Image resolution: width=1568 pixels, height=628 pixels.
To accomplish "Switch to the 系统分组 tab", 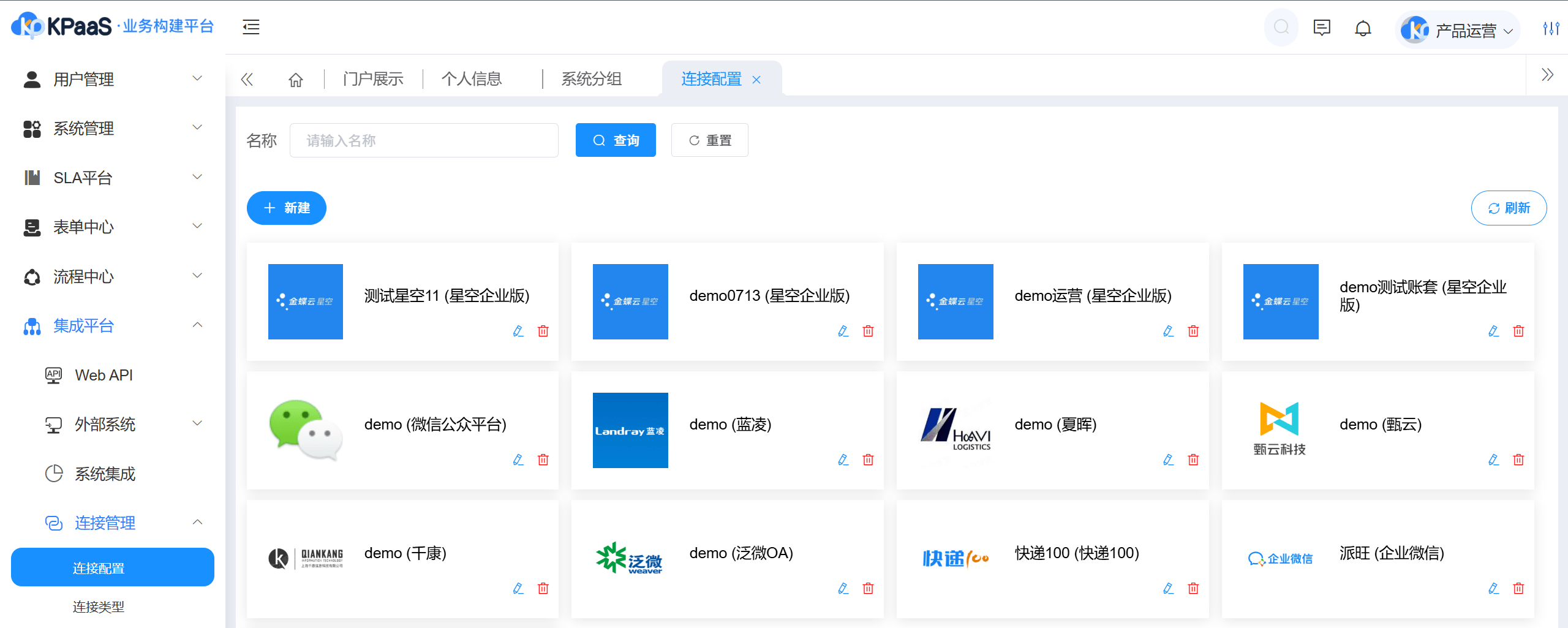I will [x=592, y=79].
